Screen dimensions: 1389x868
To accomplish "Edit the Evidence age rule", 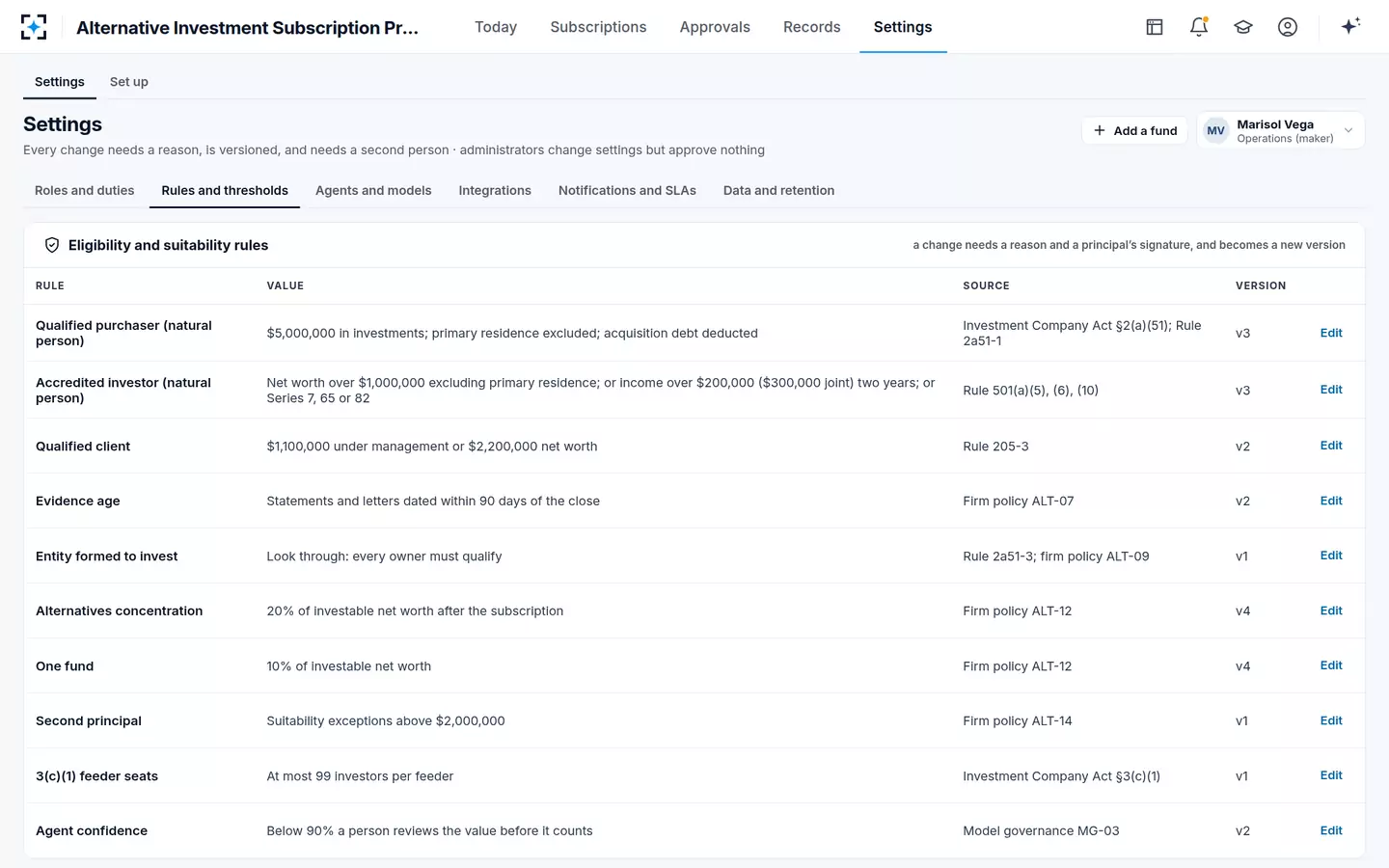I will point(1331,501).
